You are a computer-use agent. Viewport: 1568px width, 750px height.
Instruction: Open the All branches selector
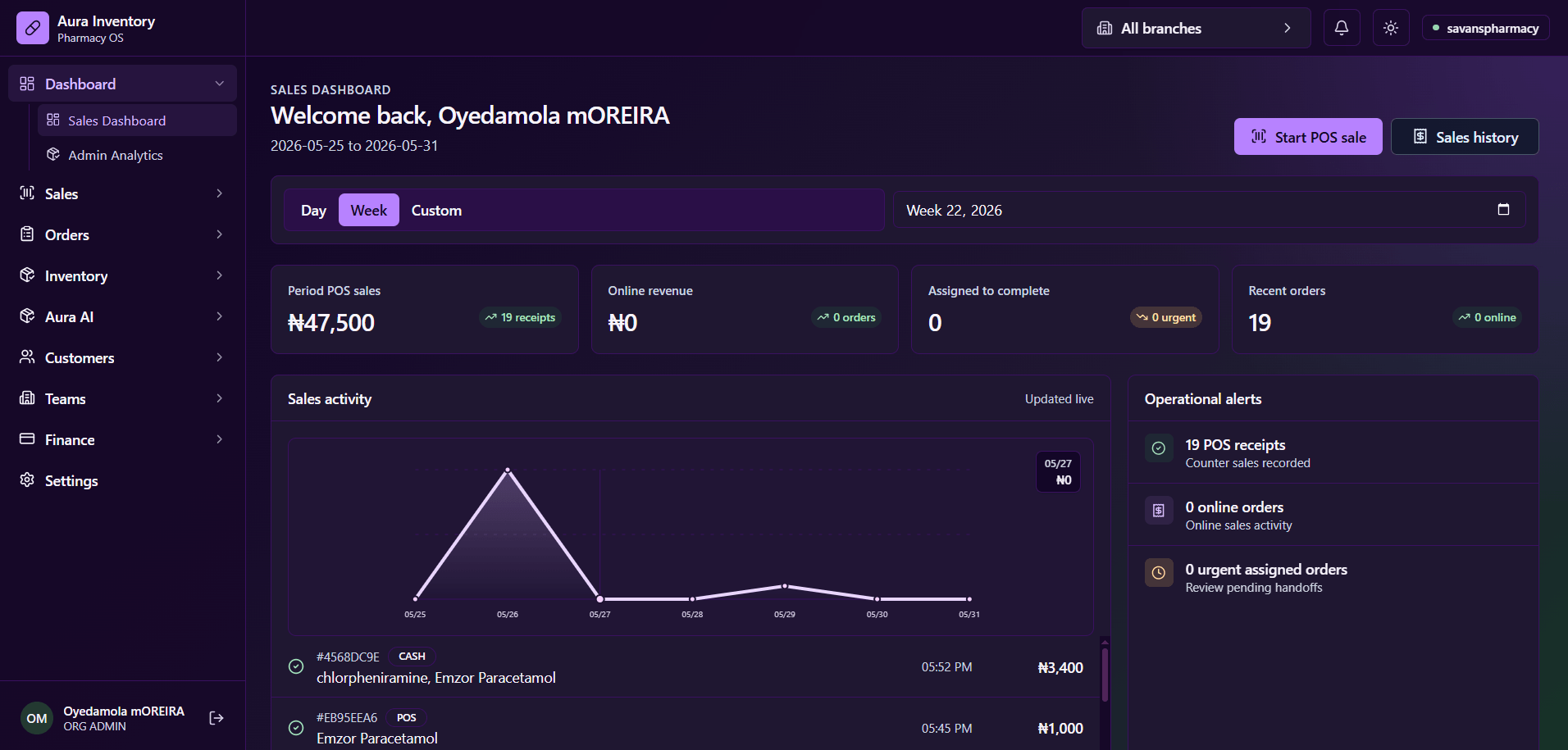(1196, 28)
